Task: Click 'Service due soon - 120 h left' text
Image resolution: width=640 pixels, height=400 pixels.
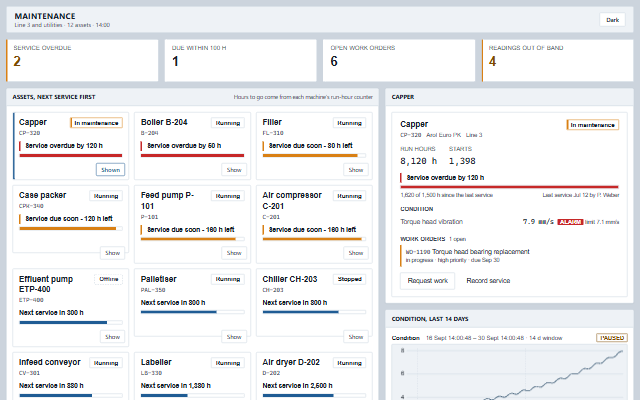Action: (69, 219)
